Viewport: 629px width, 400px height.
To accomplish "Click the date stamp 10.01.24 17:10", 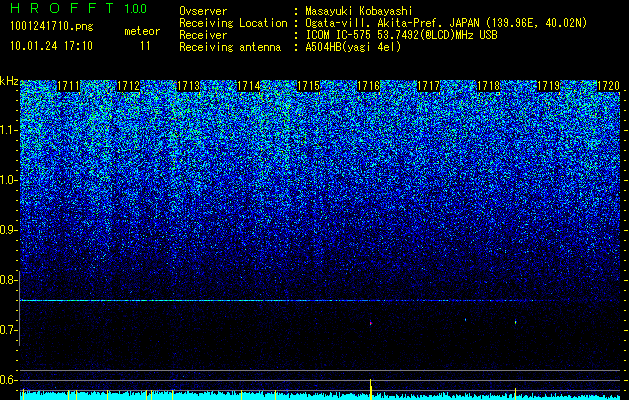I will coord(51,46).
